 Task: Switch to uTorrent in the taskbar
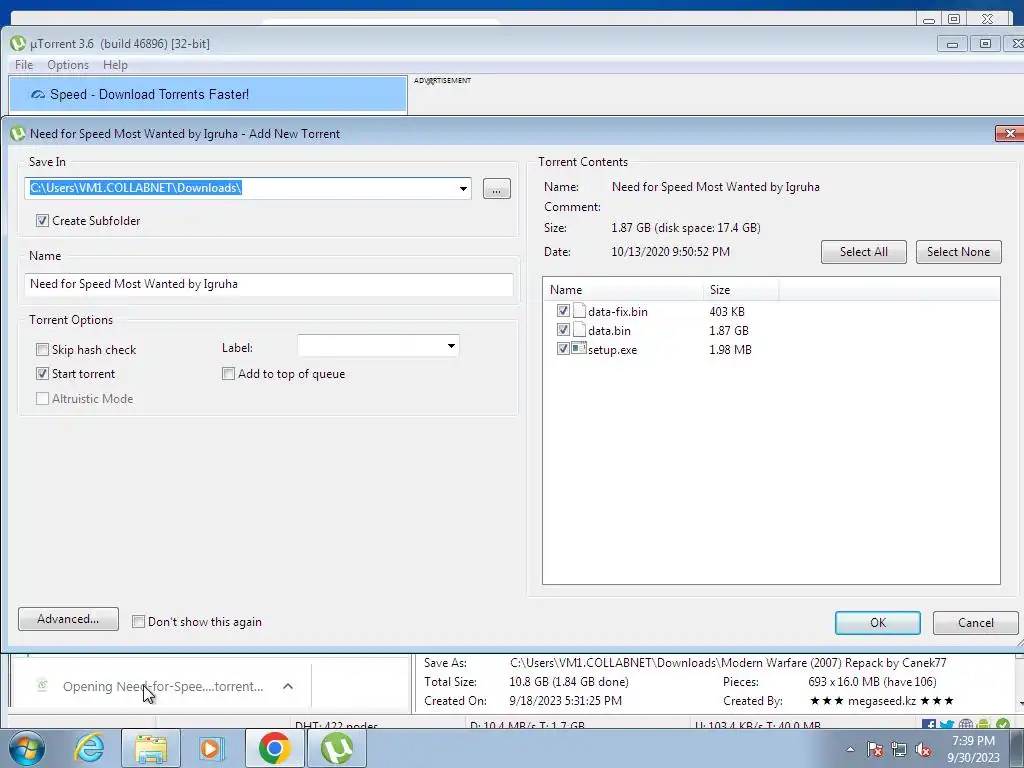[337, 748]
